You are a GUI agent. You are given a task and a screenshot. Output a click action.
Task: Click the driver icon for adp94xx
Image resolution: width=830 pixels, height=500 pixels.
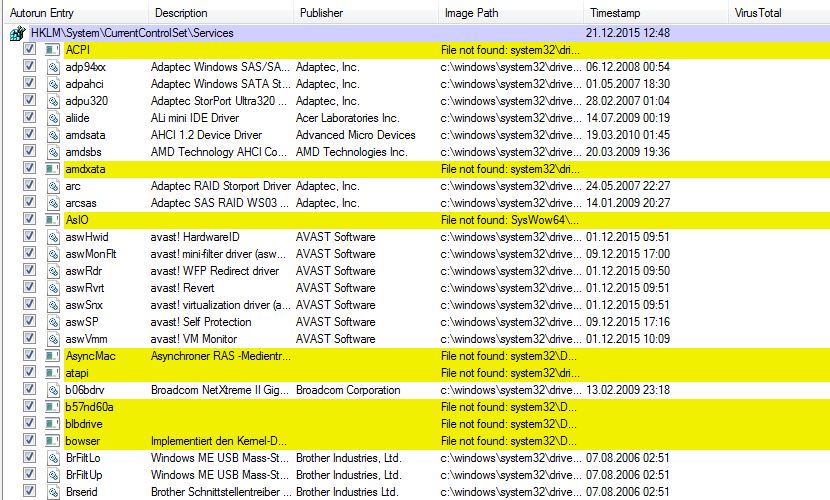tap(52, 67)
